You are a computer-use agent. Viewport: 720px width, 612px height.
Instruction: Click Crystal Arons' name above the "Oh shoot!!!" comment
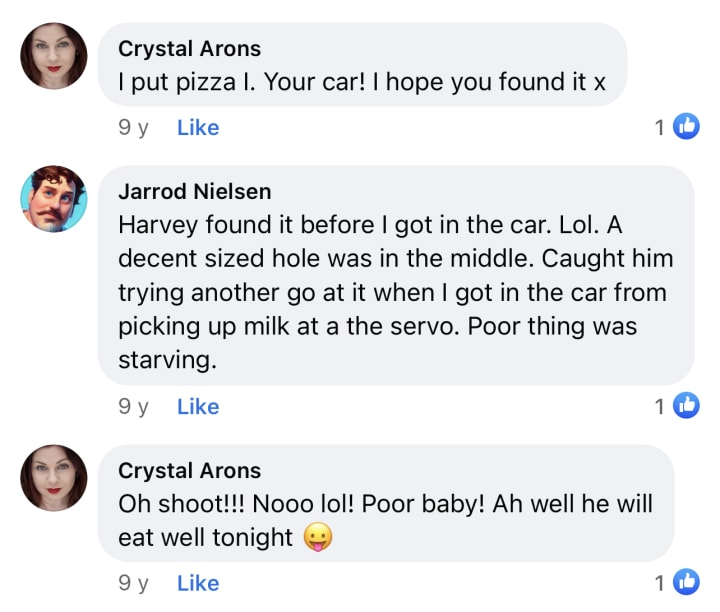(x=189, y=470)
